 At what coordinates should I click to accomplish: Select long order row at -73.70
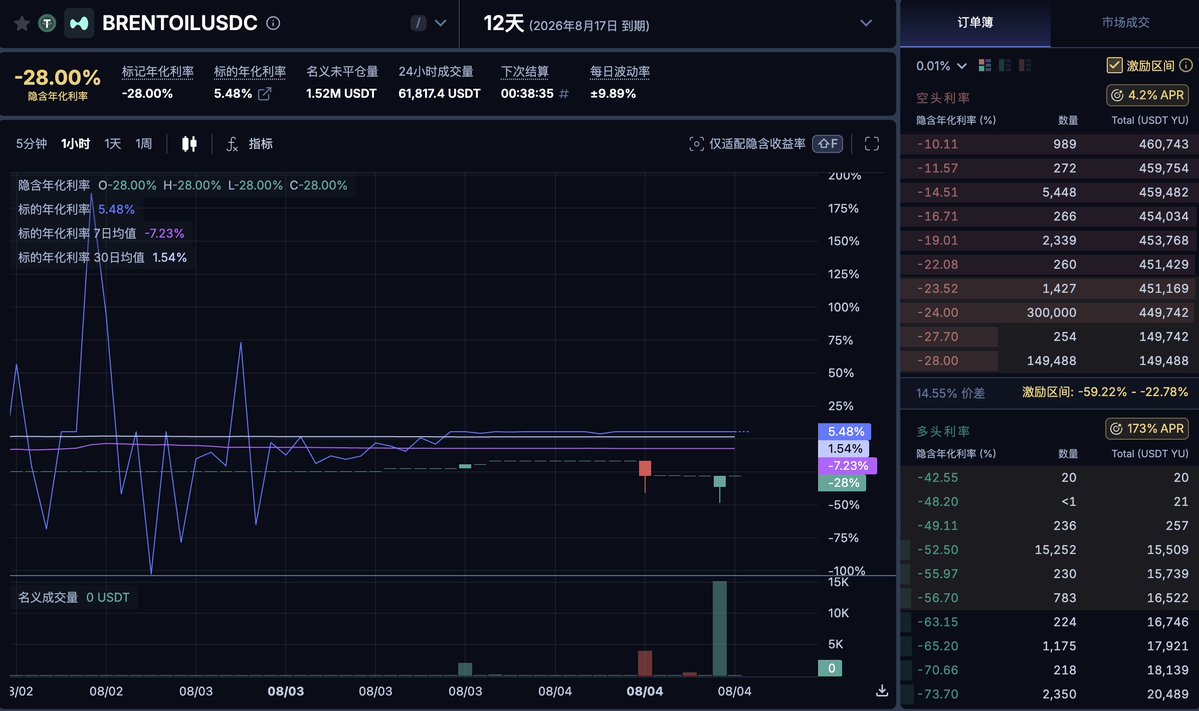(1050, 694)
